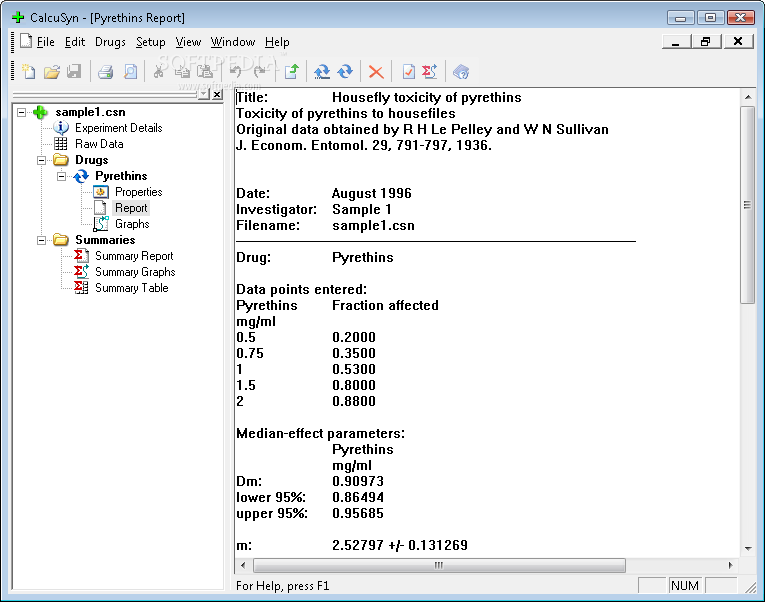This screenshot has width=765, height=602.
Task: Open Print Preview from the toolbar
Action: pos(130,72)
